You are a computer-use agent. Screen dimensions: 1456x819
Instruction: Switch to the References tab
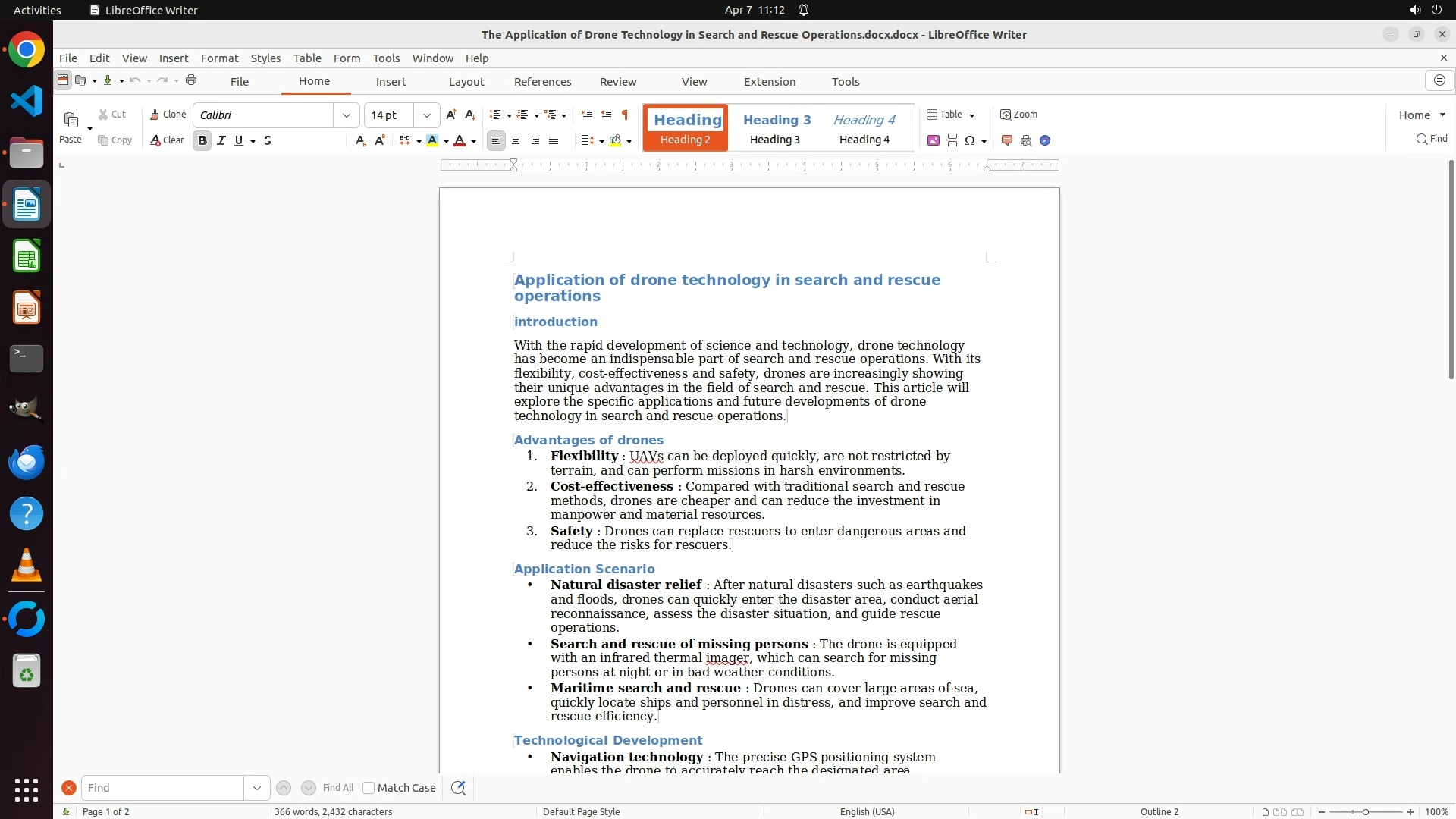pos(542,82)
